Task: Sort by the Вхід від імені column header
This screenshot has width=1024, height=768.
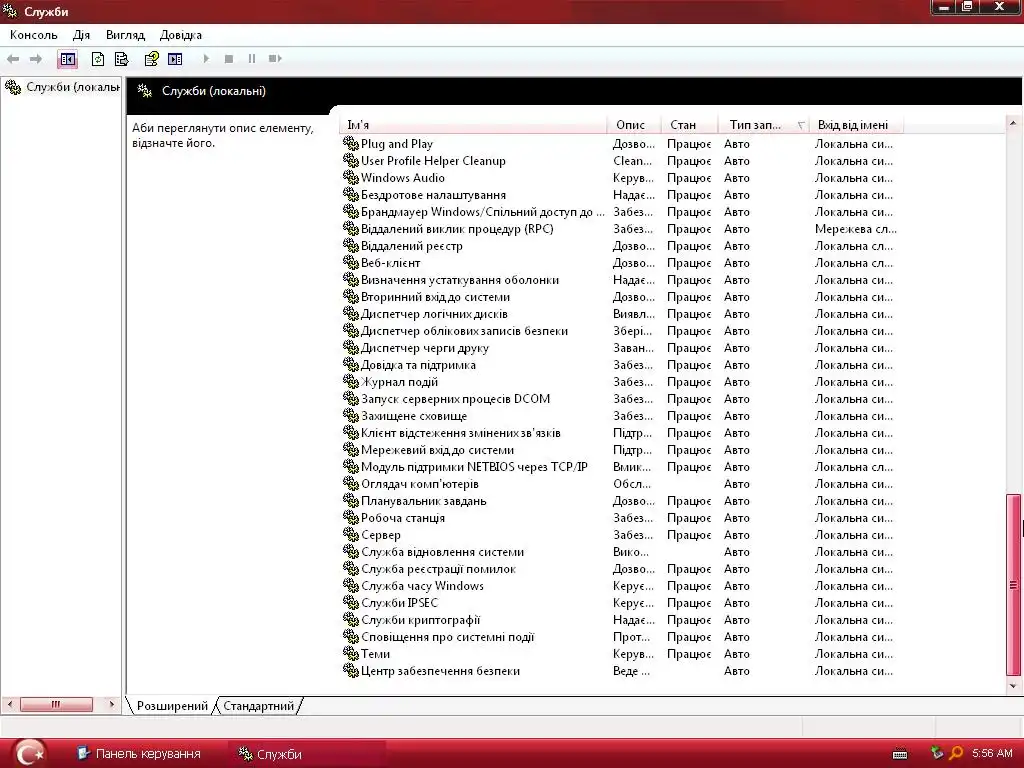Action: (856, 125)
